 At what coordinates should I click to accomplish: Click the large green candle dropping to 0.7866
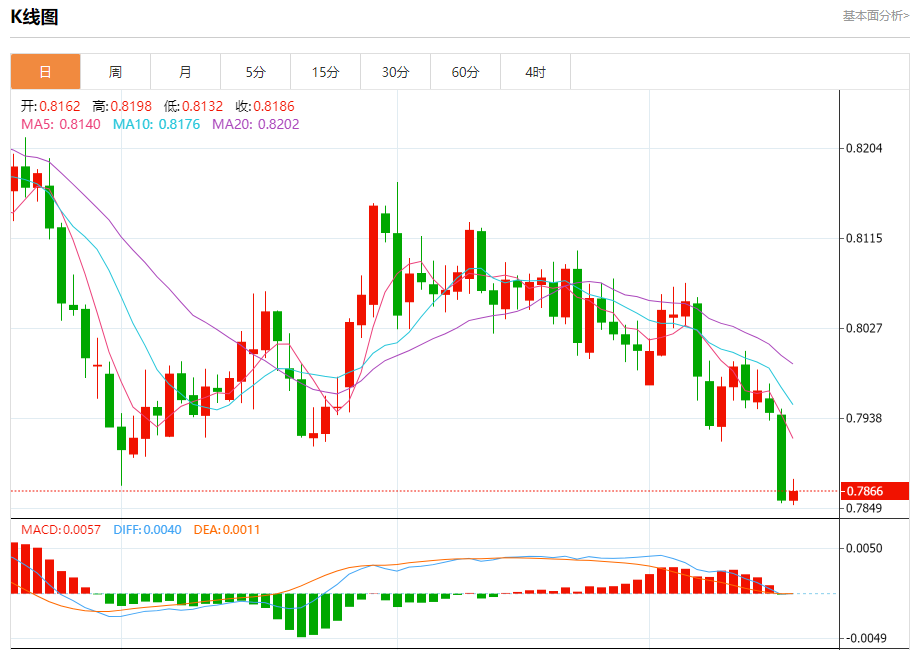pos(781,458)
